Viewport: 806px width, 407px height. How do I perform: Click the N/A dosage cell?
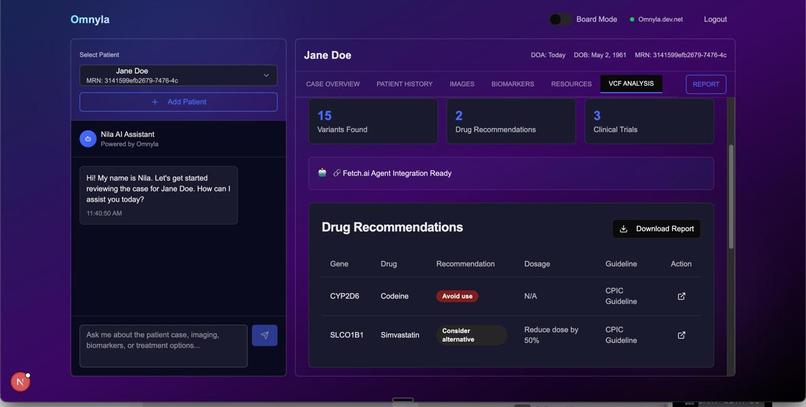530,296
